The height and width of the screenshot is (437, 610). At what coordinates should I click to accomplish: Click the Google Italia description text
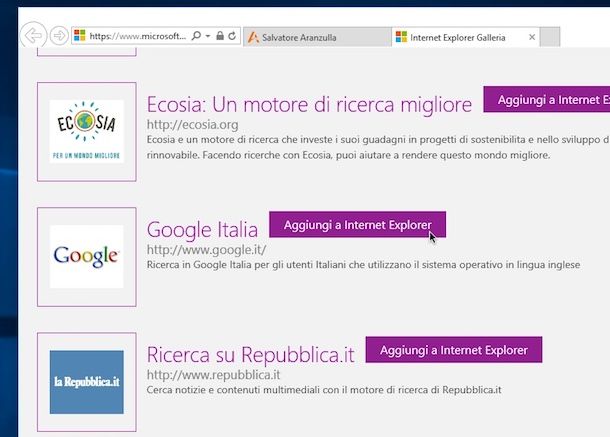point(363,265)
